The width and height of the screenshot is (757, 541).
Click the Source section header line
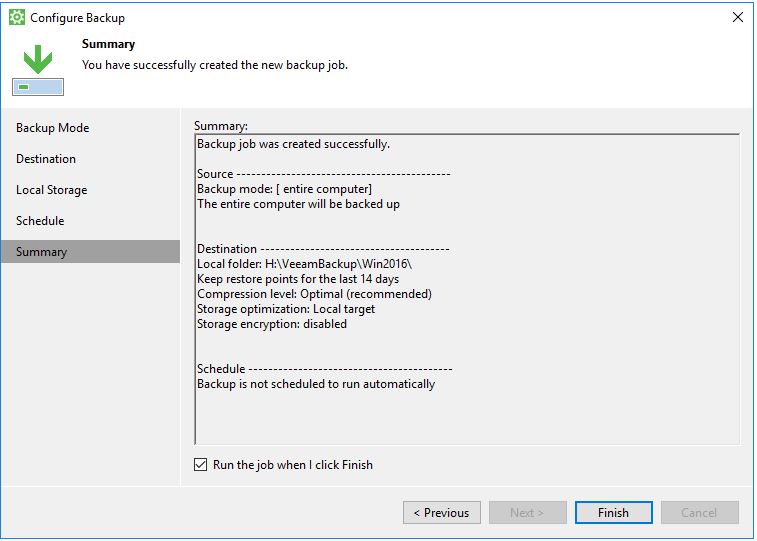pos(323,174)
